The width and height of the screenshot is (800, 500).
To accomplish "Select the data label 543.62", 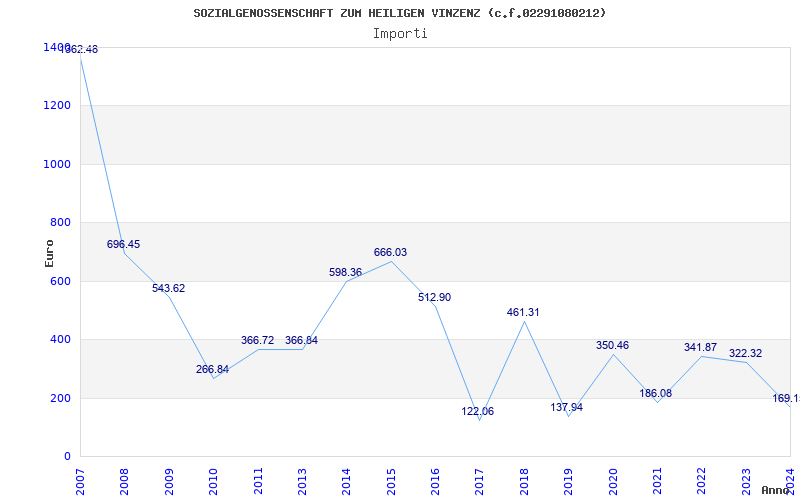I will pos(168,288).
